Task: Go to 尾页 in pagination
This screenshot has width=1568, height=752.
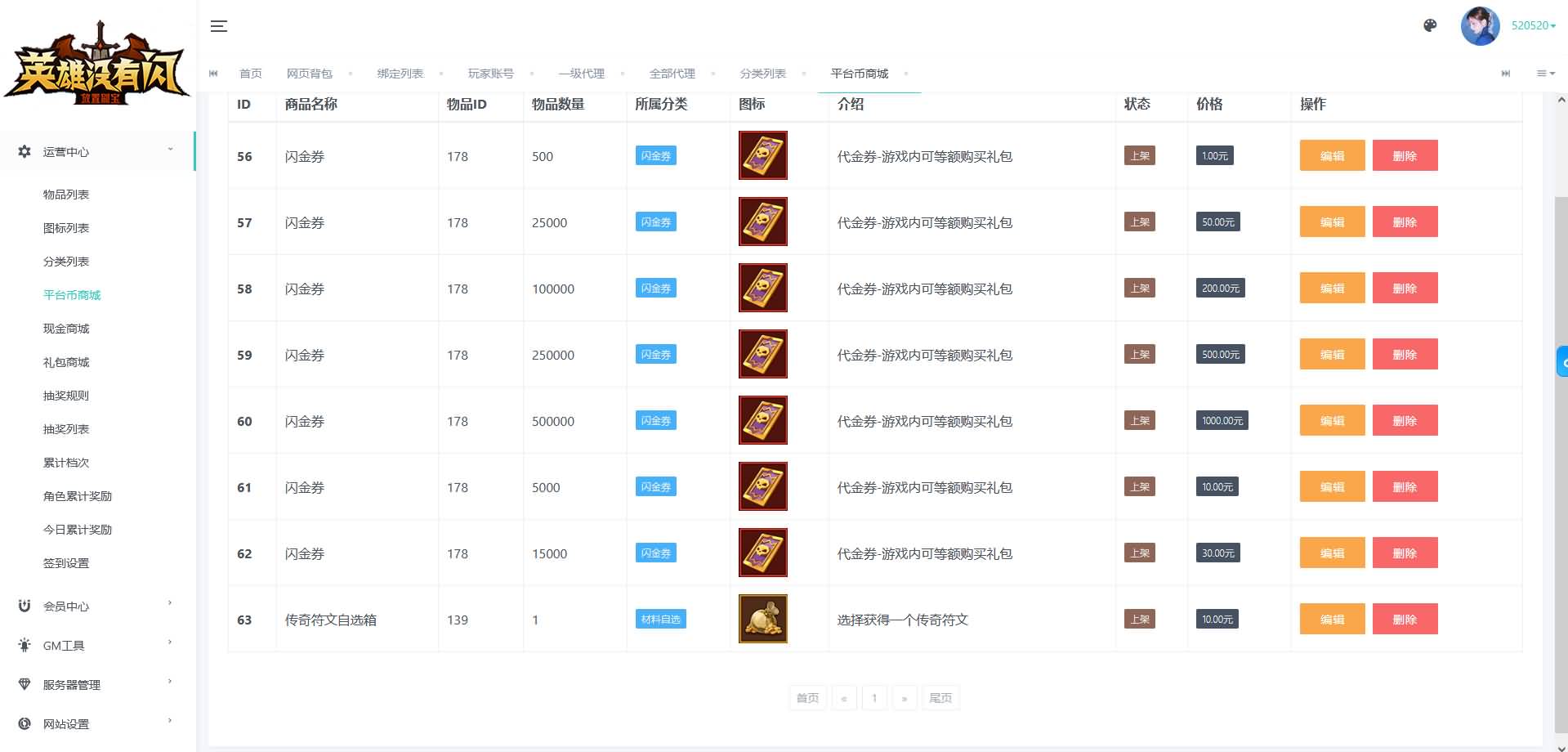Action: pyautogui.click(x=940, y=698)
